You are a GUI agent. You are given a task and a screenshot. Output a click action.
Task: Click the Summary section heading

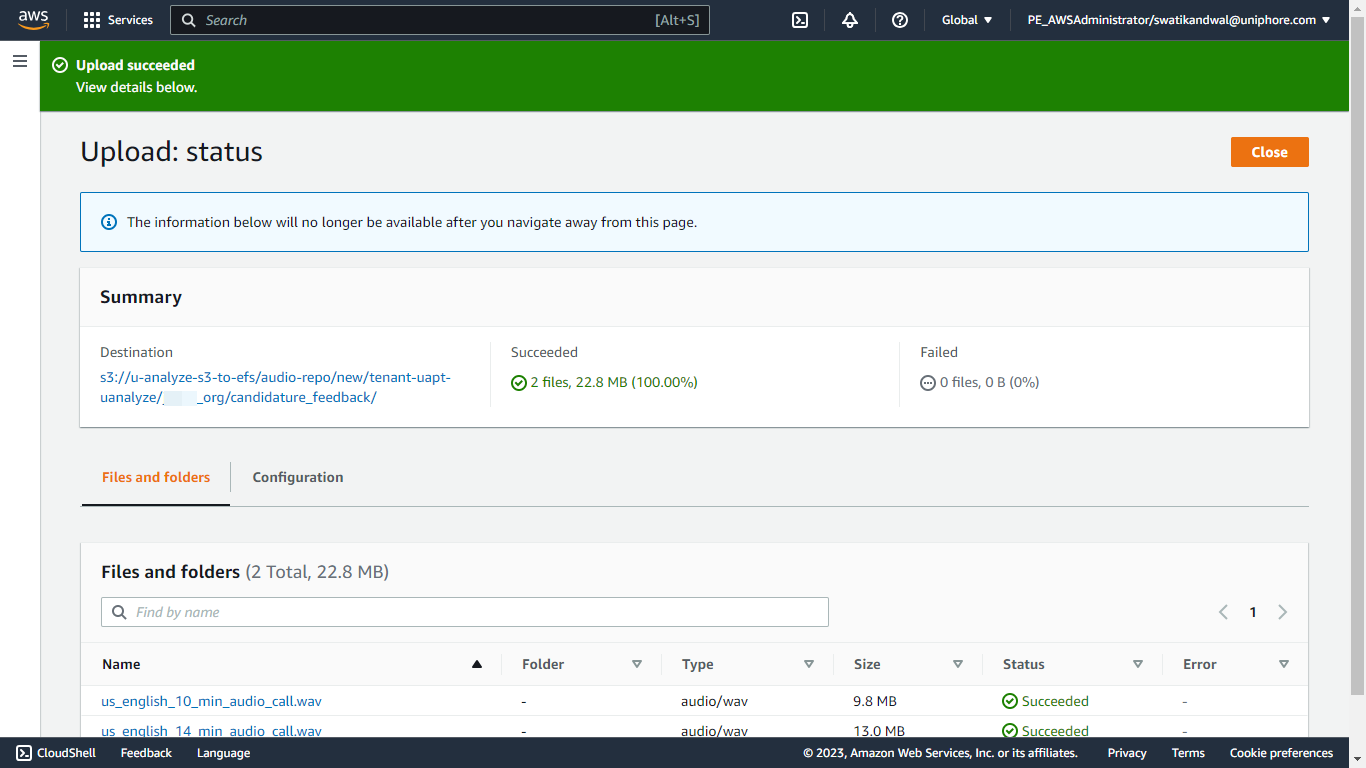[141, 297]
